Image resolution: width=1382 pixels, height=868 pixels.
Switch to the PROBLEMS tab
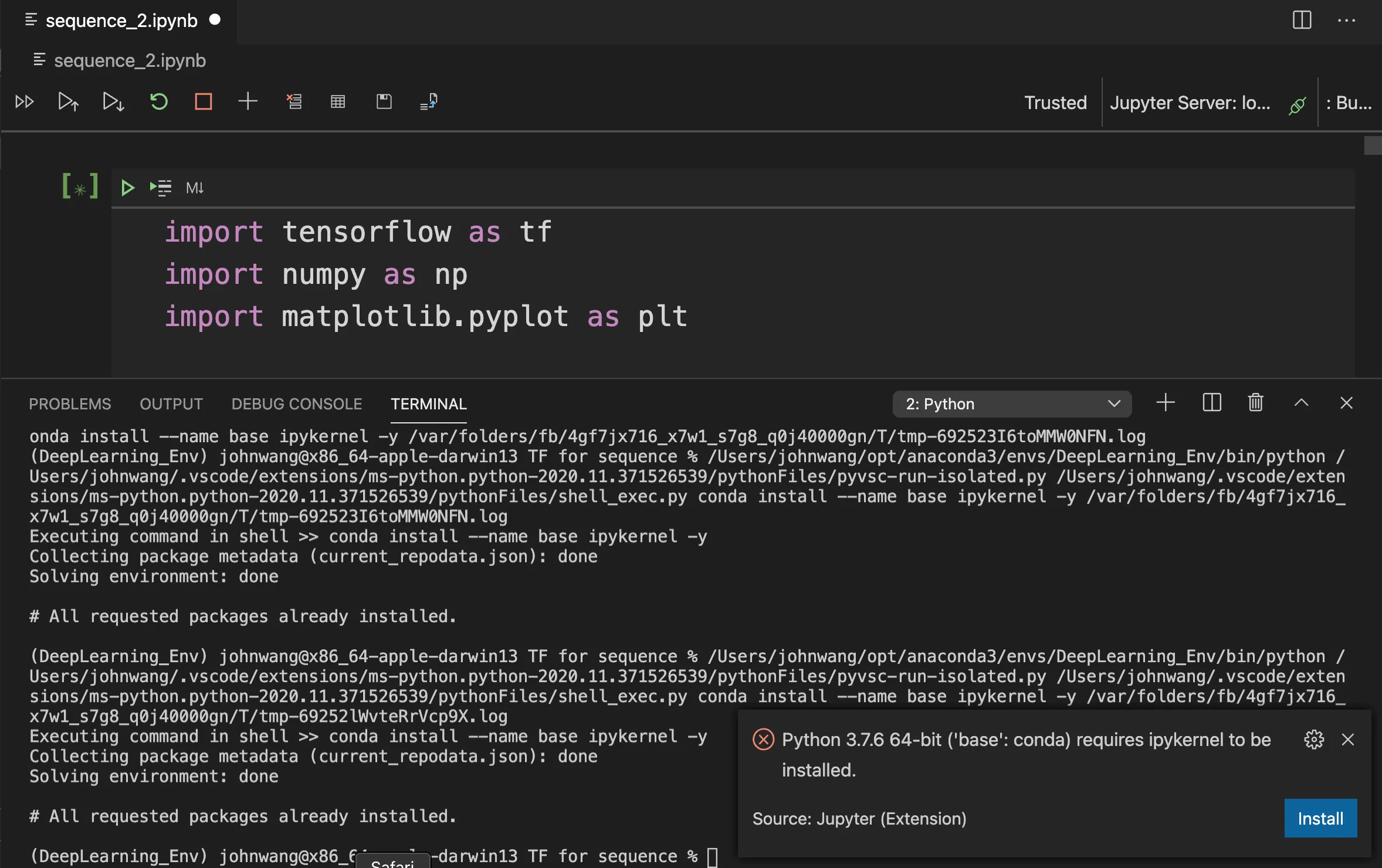click(69, 404)
